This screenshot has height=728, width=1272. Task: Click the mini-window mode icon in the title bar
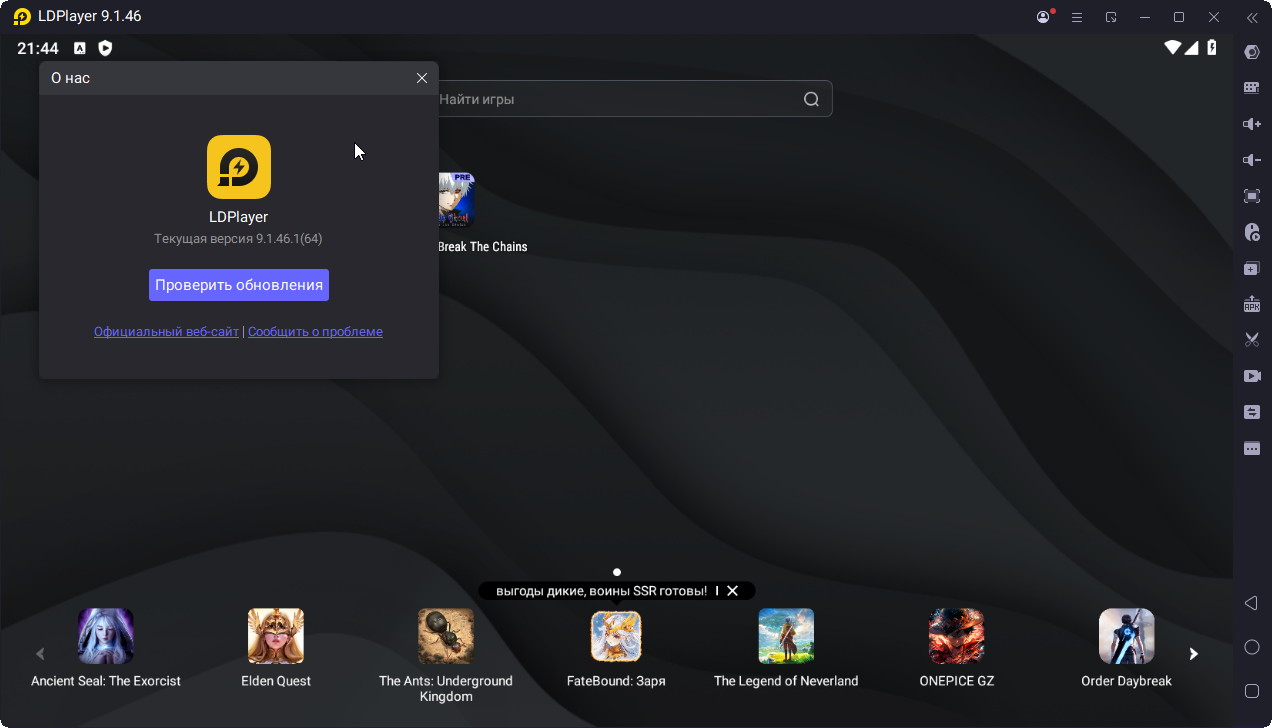click(1111, 17)
